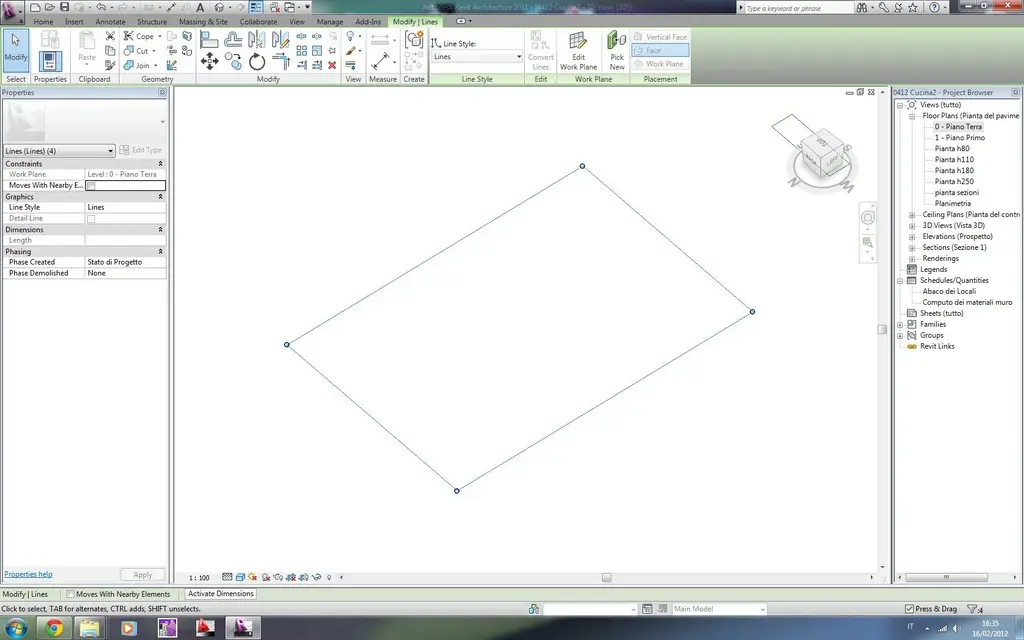Click the Visual Style icon on view control bar
This screenshot has height=640, width=1024.
240,577
